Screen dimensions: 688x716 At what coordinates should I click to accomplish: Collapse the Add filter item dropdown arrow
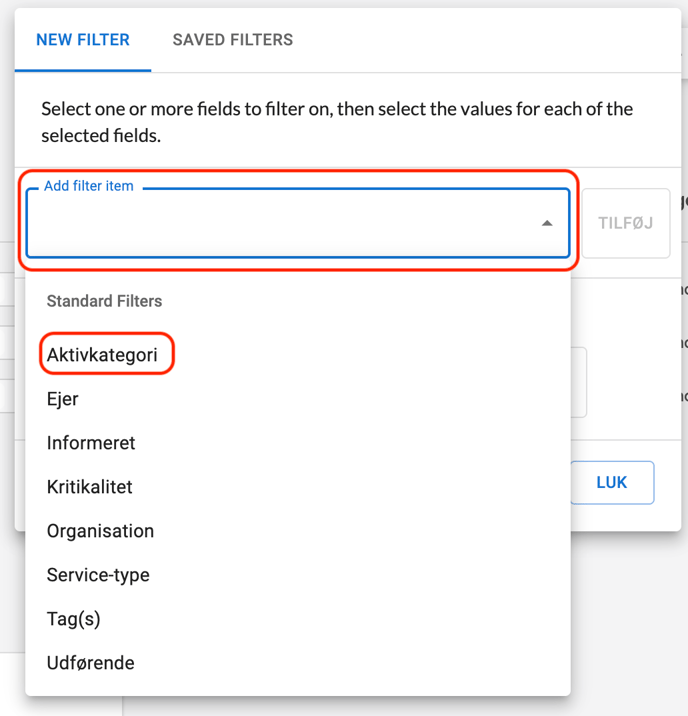tap(547, 223)
